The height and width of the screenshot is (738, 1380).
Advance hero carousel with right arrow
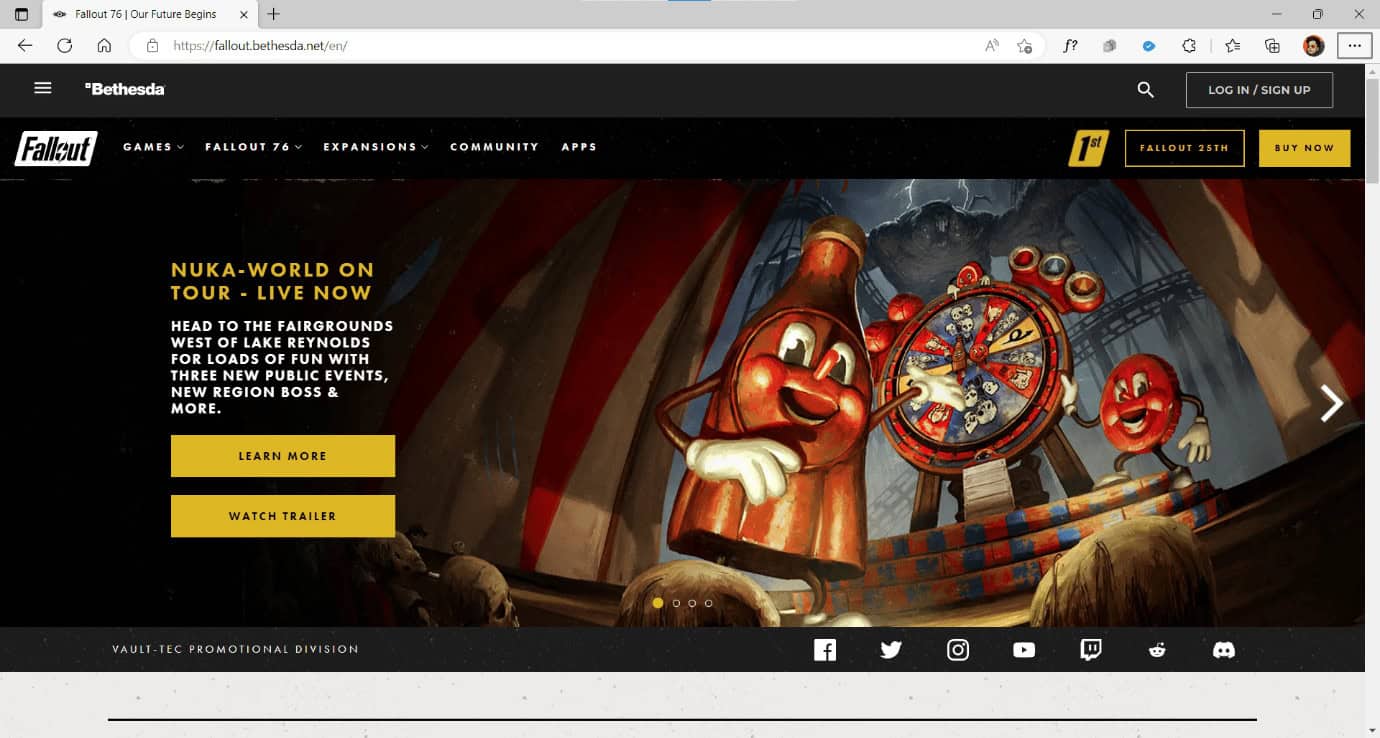[x=1331, y=403]
